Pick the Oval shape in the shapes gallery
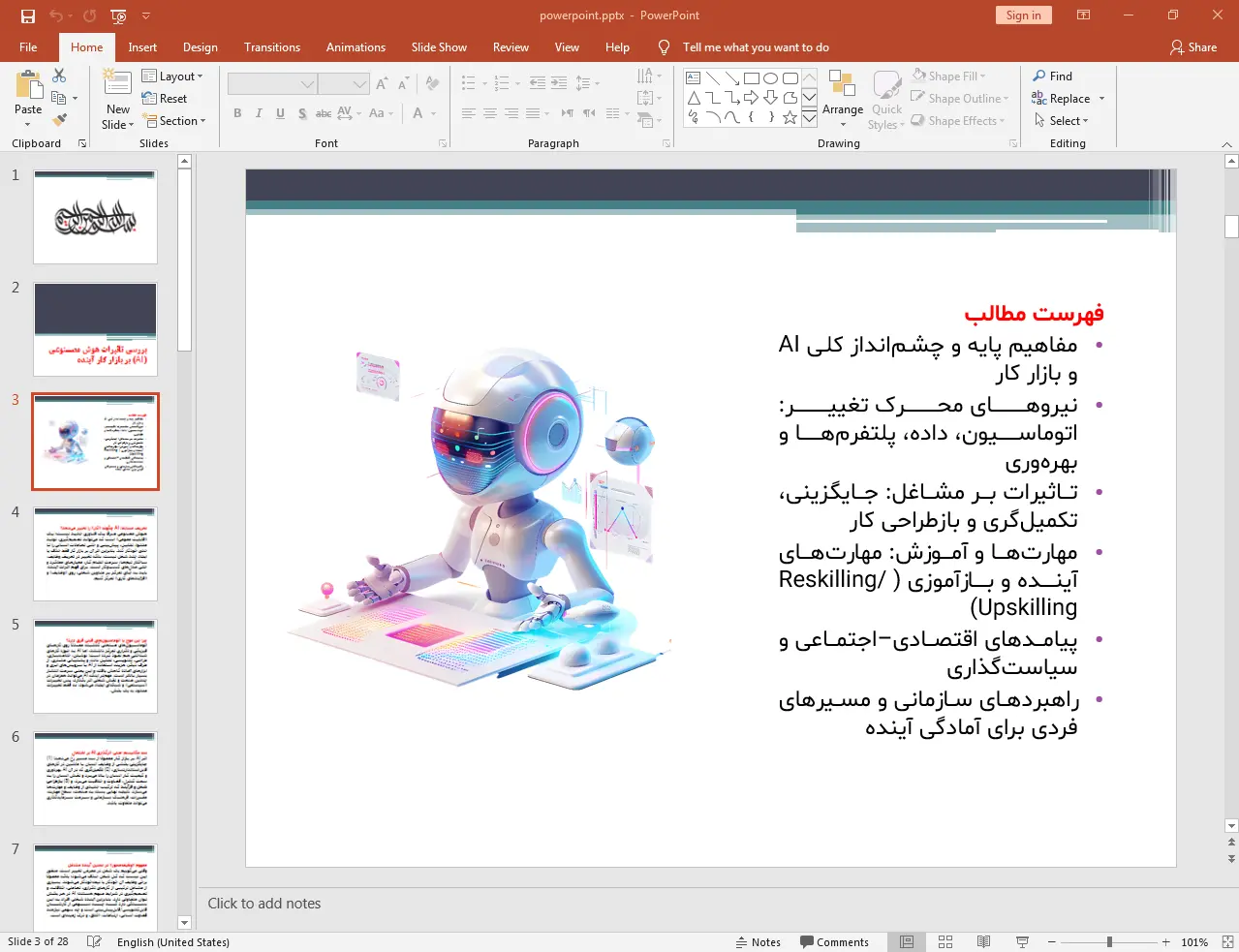Screen dimensions: 1239x952 pyautogui.click(x=770, y=78)
